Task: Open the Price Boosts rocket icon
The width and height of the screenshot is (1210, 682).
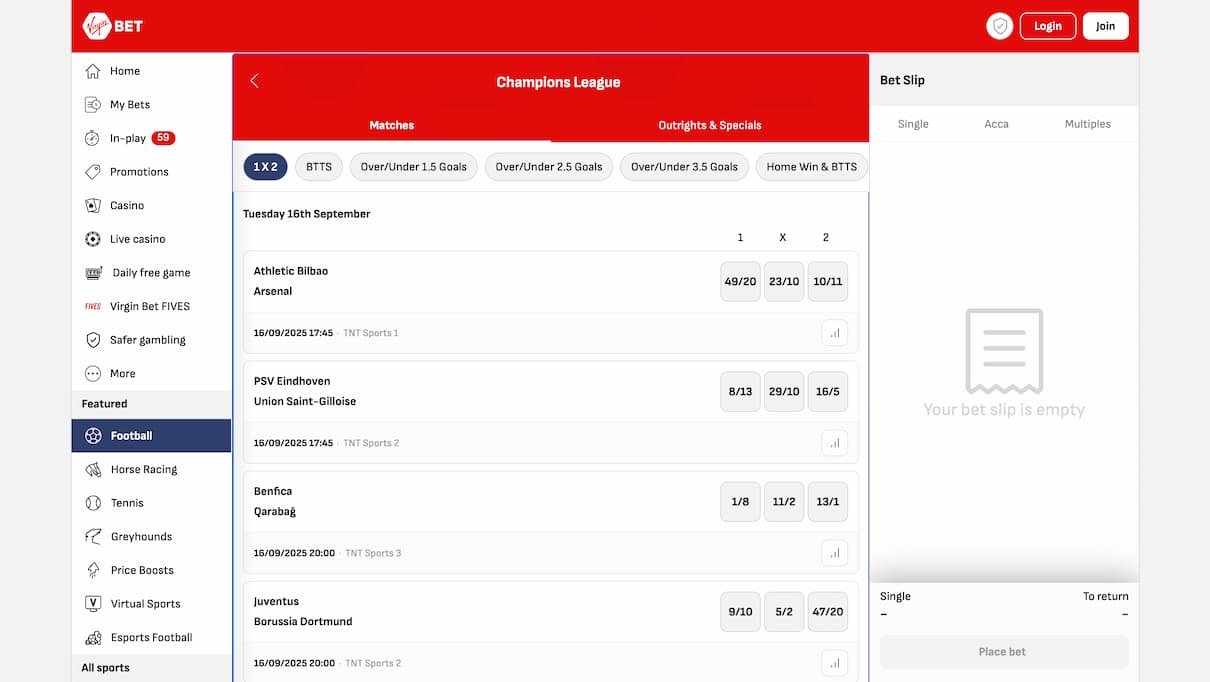Action: (x=93, y=570)
